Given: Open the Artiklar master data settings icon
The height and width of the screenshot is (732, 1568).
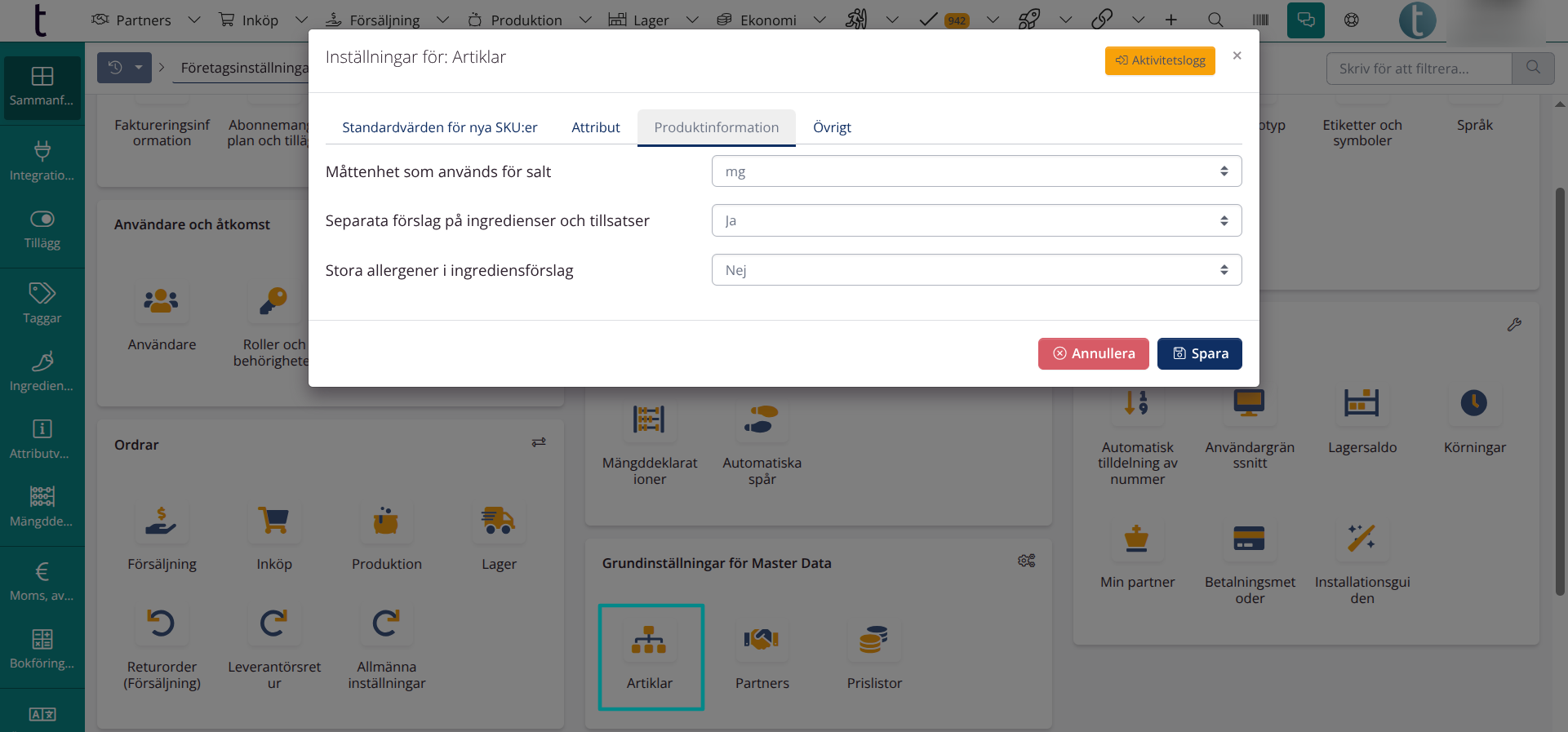Looking at the screenshot, I should point(650,641).
